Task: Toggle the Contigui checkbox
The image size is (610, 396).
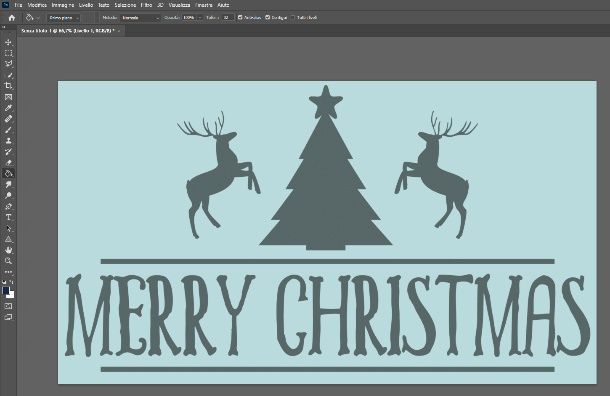Action: (x=268, y=18)
